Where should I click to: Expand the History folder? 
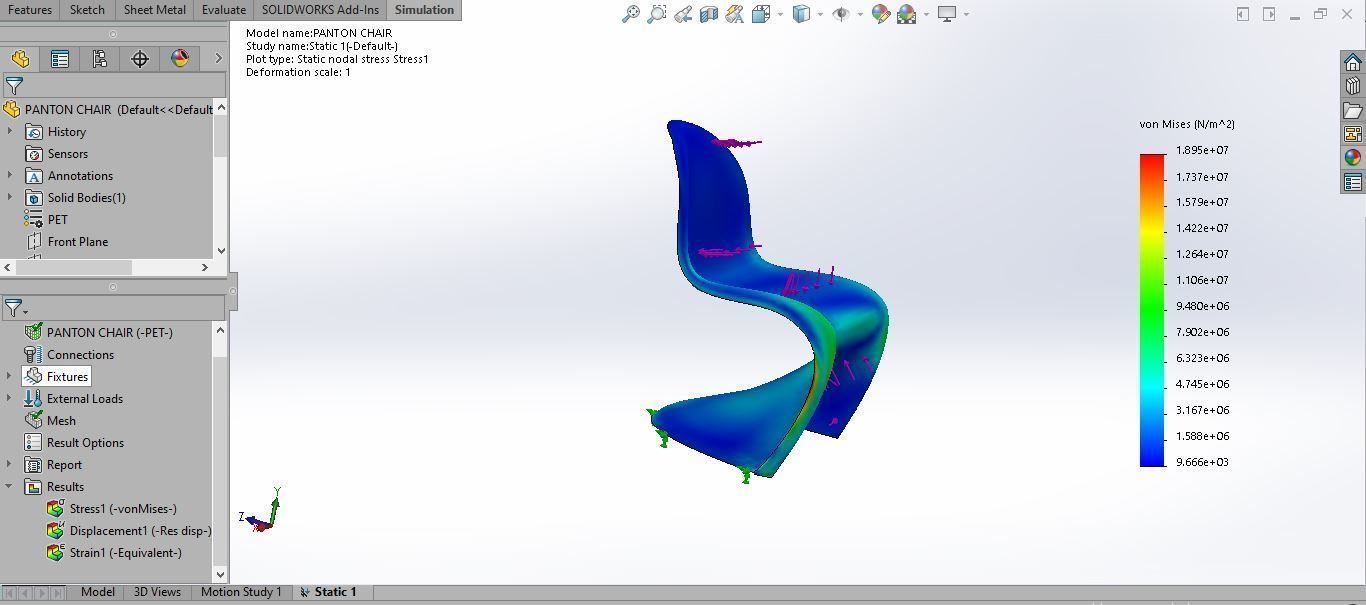point(10,131)
